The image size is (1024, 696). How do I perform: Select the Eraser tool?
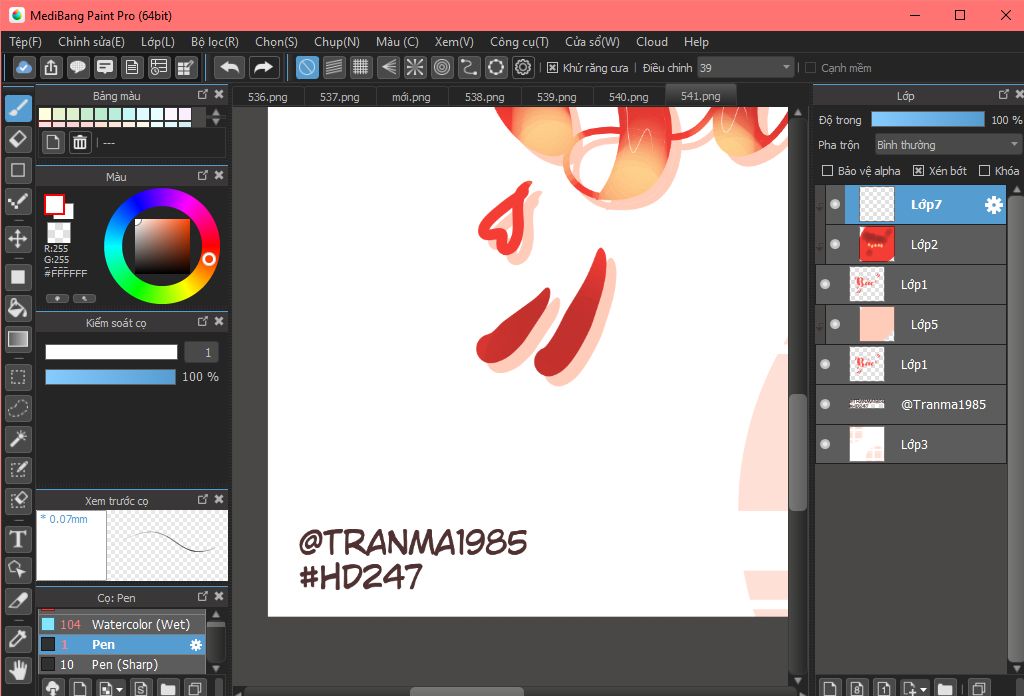point(18,139)
